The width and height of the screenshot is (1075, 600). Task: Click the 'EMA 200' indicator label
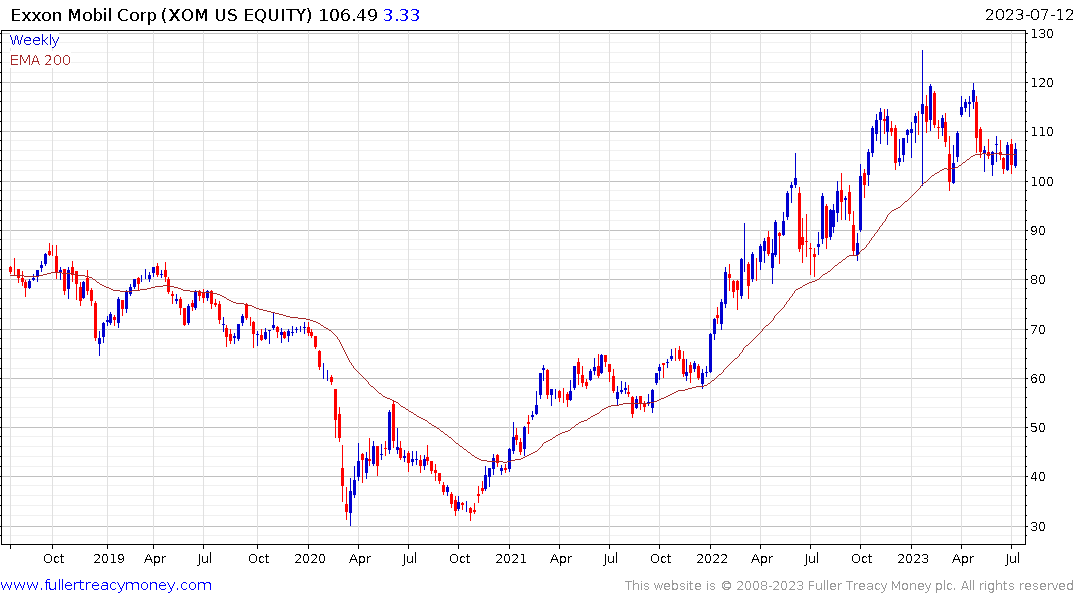click(40, 60)
